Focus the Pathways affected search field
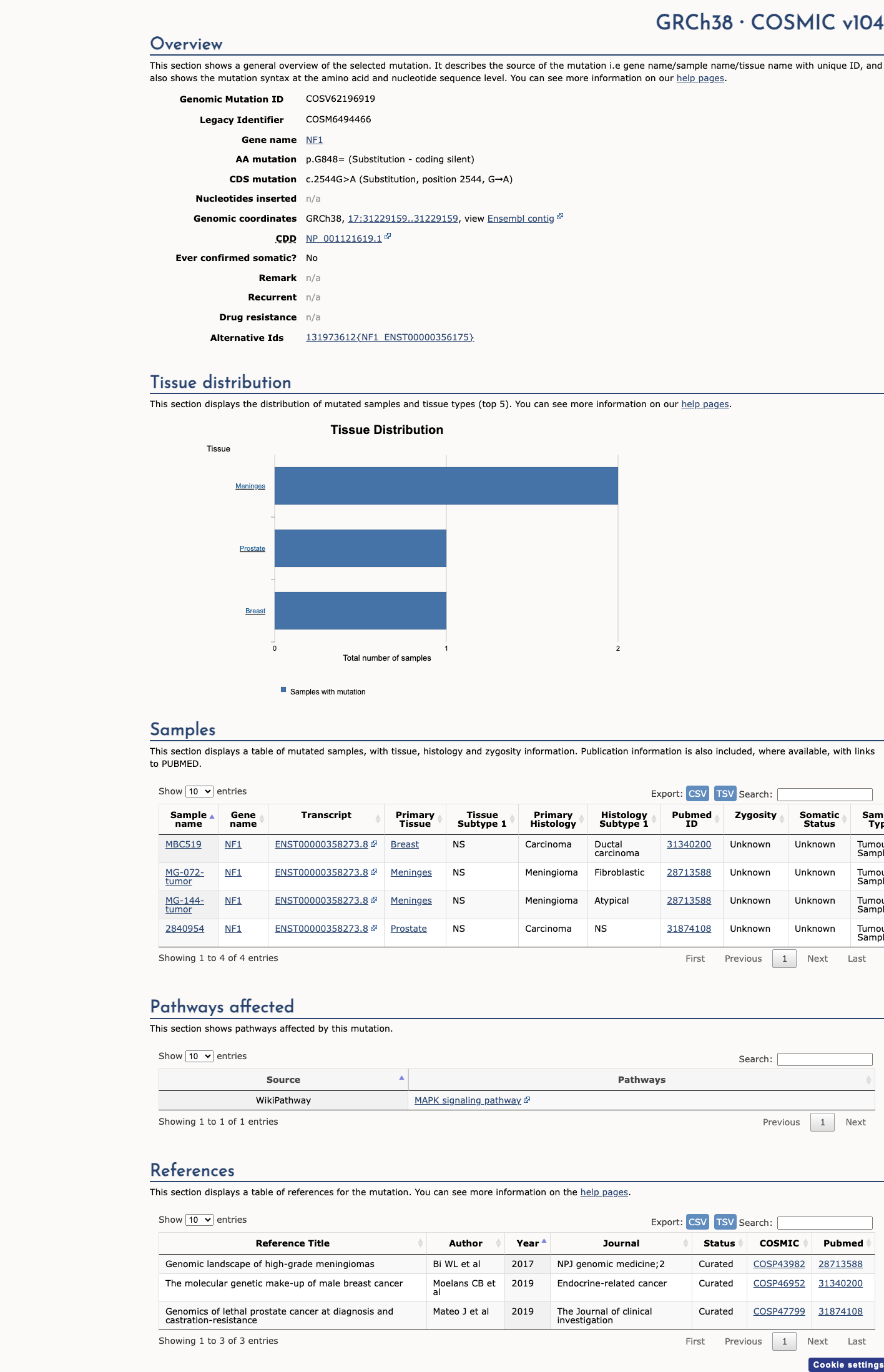Image resolution: width=884 pixels, height=1372 pixels. (825, 1059)
